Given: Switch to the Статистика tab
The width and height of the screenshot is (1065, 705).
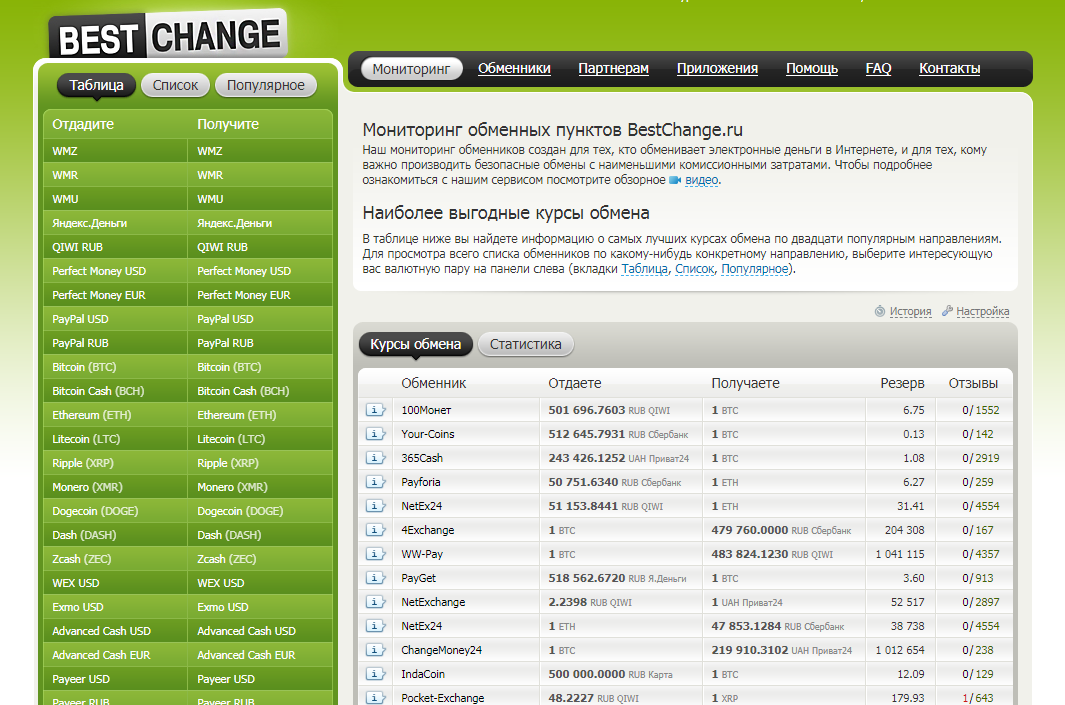Looking at the screenshot, I should pyautogui.click(x=526, y=344).
